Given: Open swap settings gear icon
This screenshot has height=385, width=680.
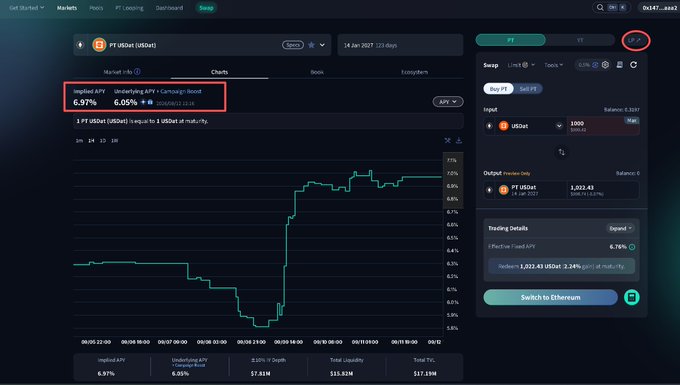Looking at the screenshot, I should click(x=605, y=65).
